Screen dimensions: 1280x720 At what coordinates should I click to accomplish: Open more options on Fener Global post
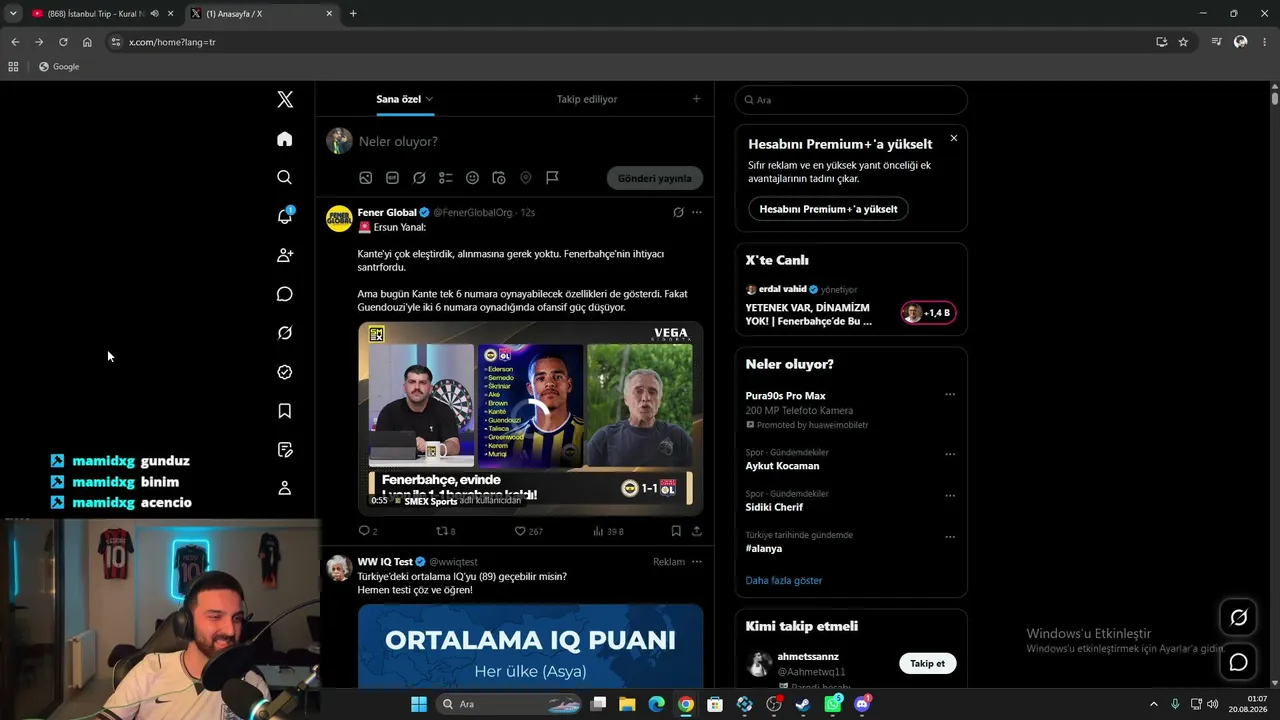[x=697, y=212]
